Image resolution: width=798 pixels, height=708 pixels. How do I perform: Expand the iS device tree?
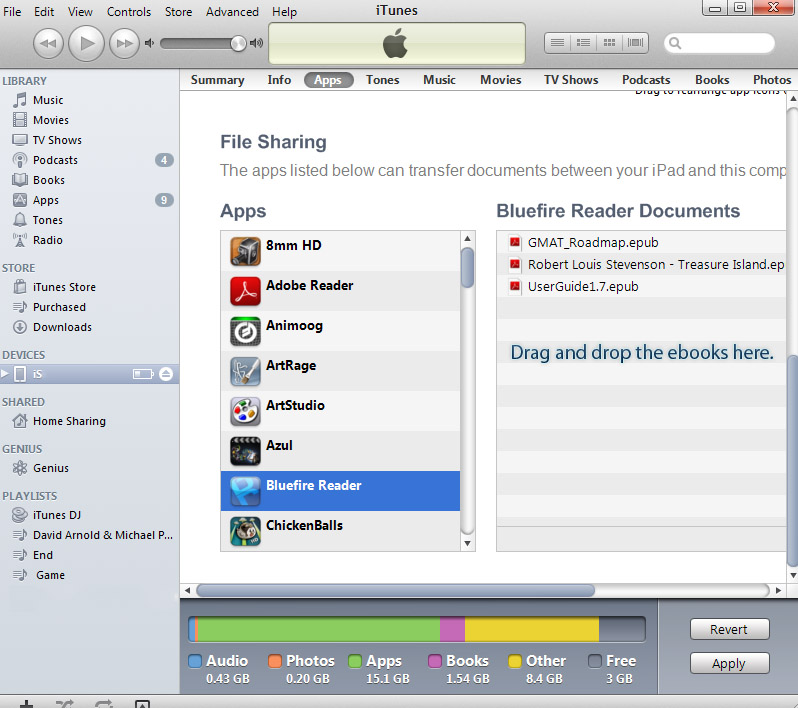tap(5, 374)
